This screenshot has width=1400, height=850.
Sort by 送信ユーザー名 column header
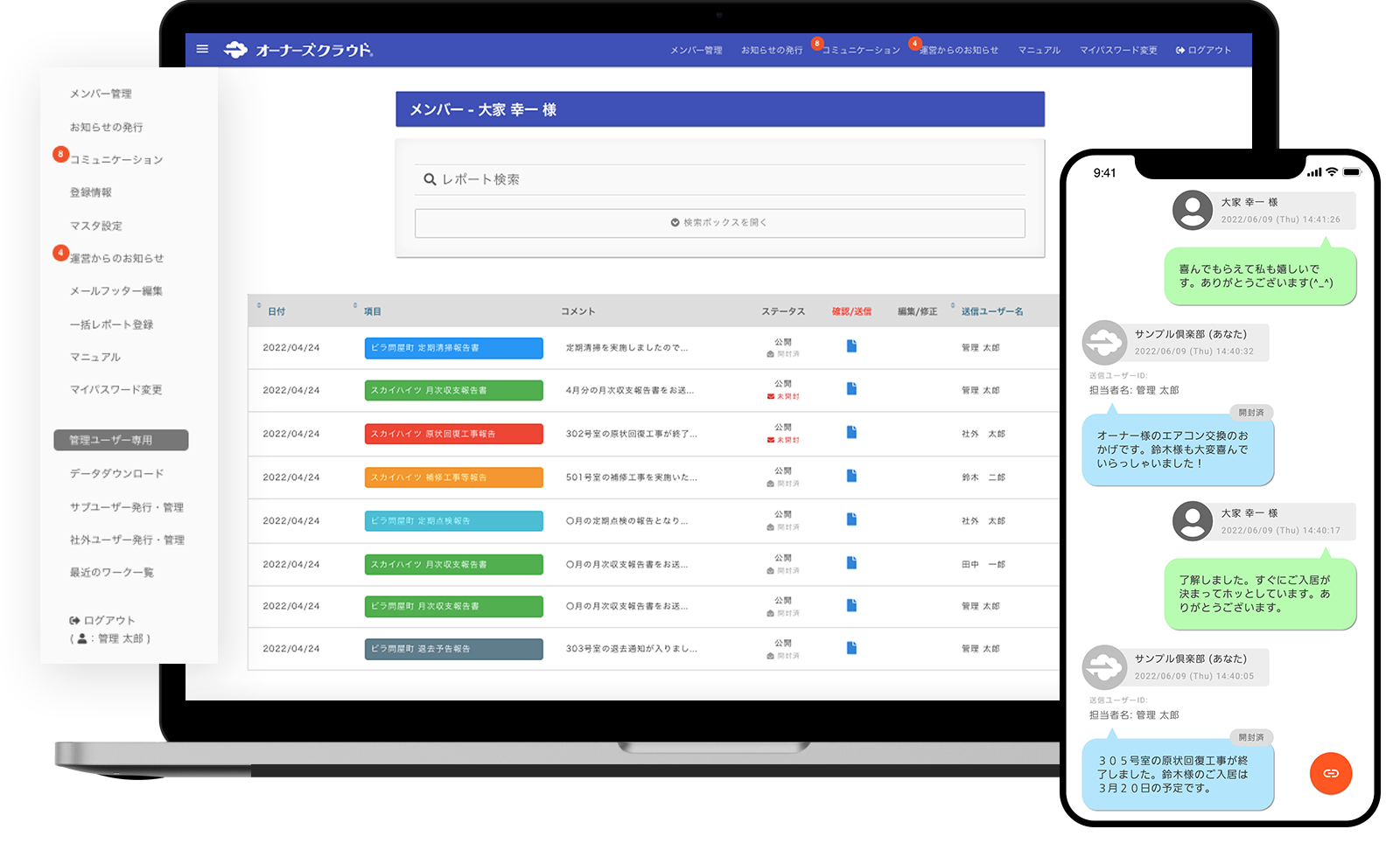click(x=991, y=311)
